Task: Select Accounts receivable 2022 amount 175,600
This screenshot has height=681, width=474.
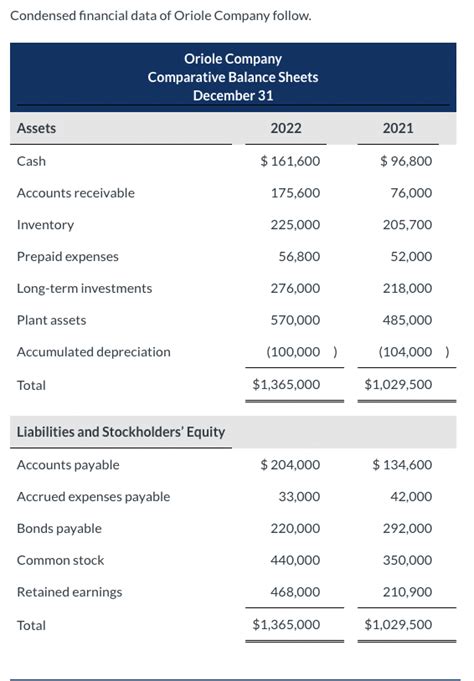Action: (295, 193)
